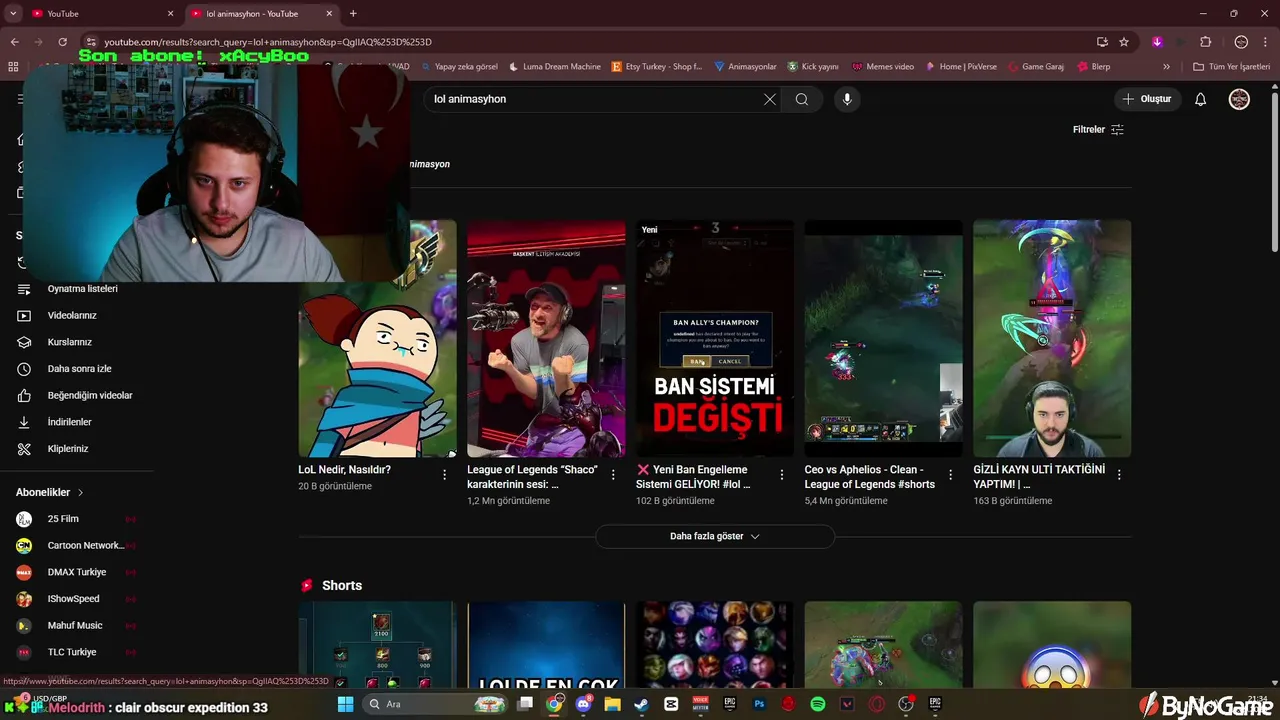The image size is (1280, 720).
Task: Open Steam from the taskbar
Action: (641, 704)
